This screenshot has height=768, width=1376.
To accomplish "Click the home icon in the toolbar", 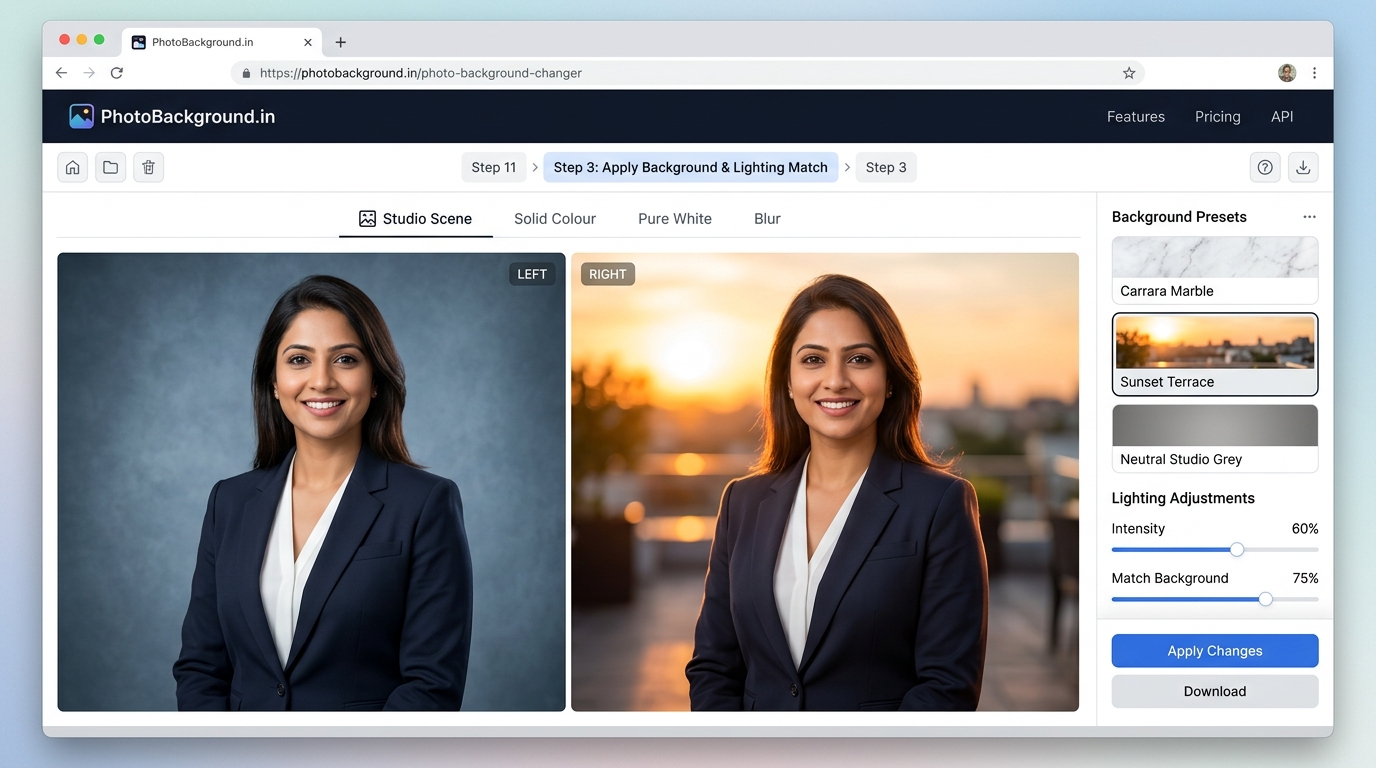I will tap(72, 167).
